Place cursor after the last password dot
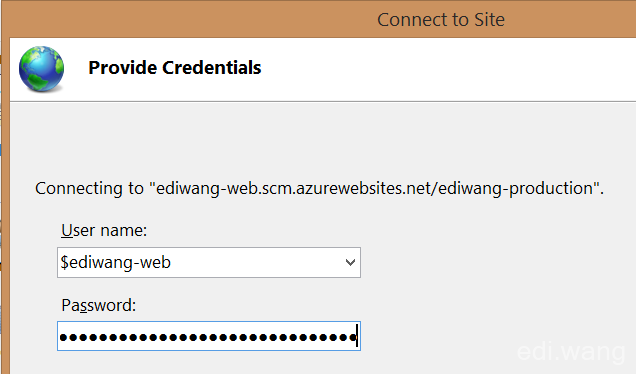Viewport: 636px width, 374px height. point(357,336)
